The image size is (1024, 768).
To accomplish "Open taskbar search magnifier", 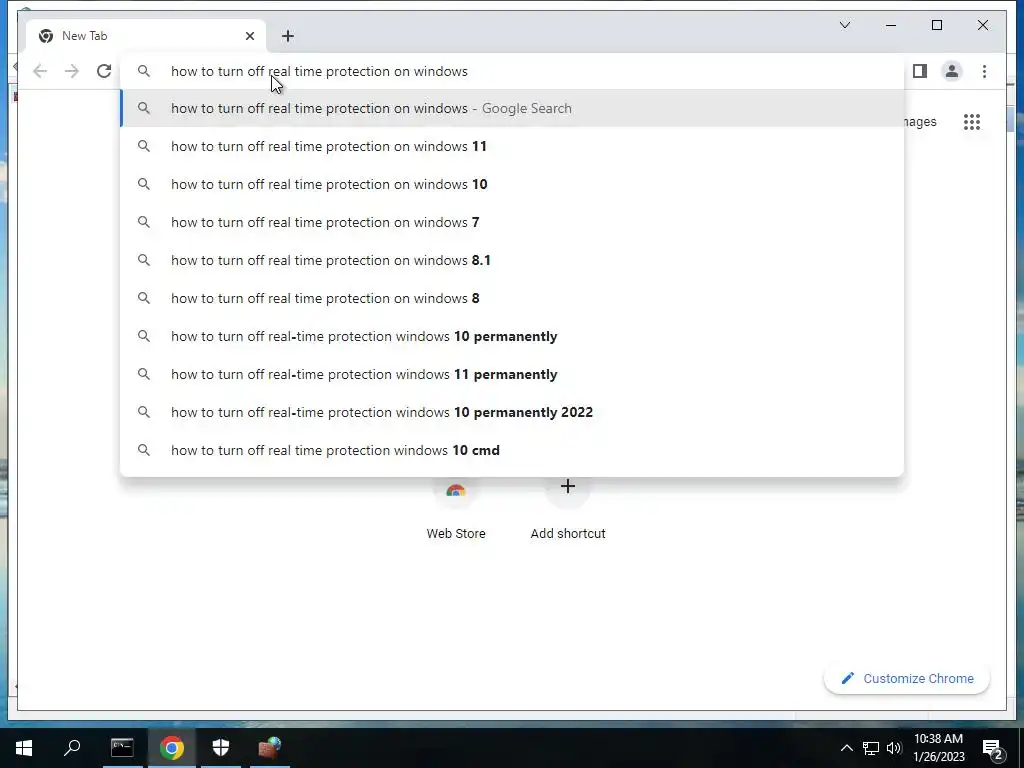I will [x=72, y=748].
